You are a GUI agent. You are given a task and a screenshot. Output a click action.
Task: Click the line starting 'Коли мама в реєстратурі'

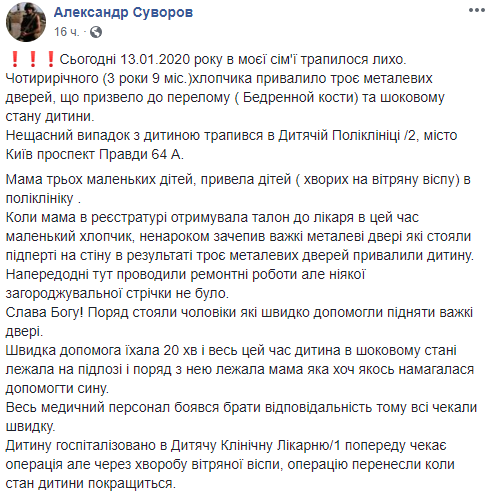pyautogui.click(x=212, y=218)
